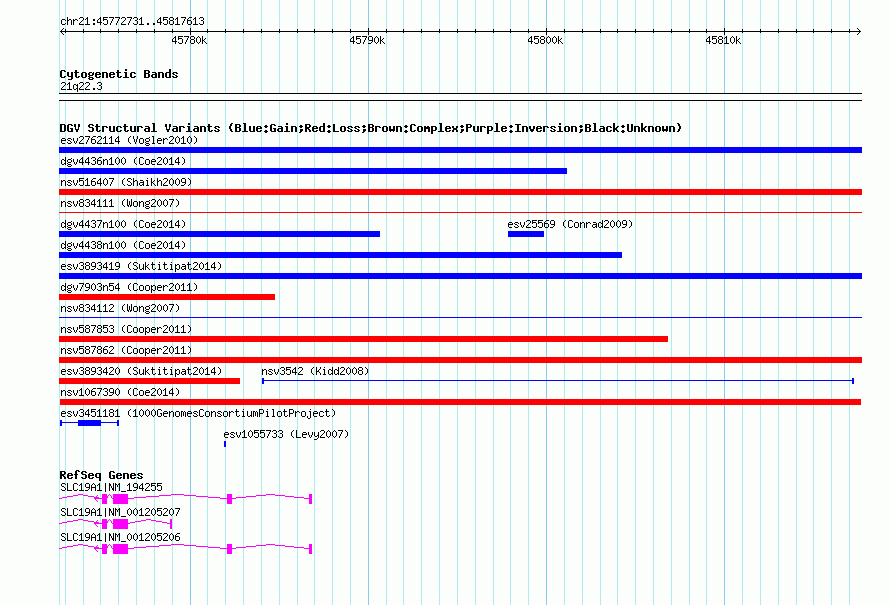Click the chr21:45772731..45817613 coordinates text
The height and width of the screenshot is (605, 890).
click(x=132, y=21)
